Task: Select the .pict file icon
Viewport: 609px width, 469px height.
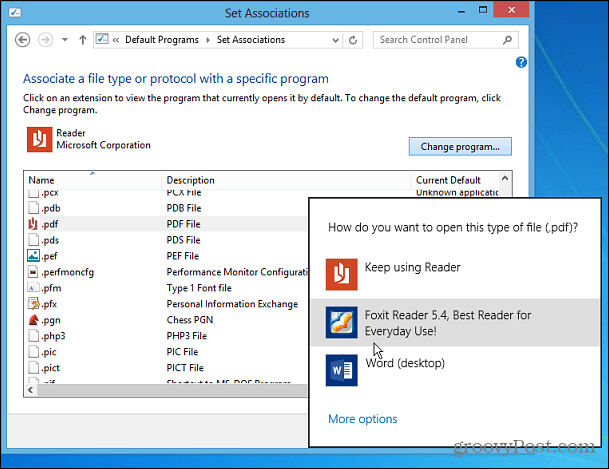Action: pos(33,367)
